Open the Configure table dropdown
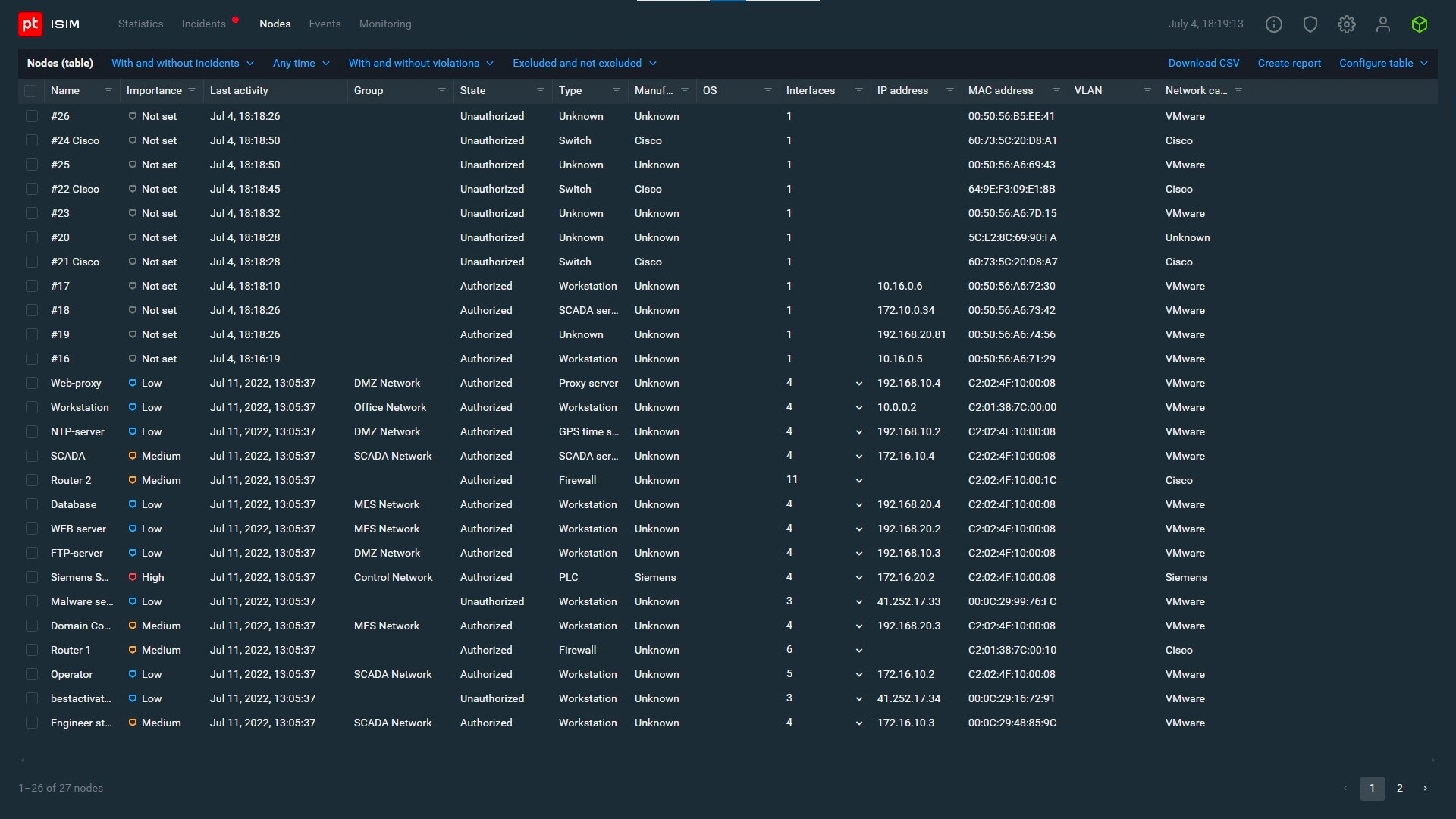The width and height of the screenshot is (1456, 819). click(1383, 63)
